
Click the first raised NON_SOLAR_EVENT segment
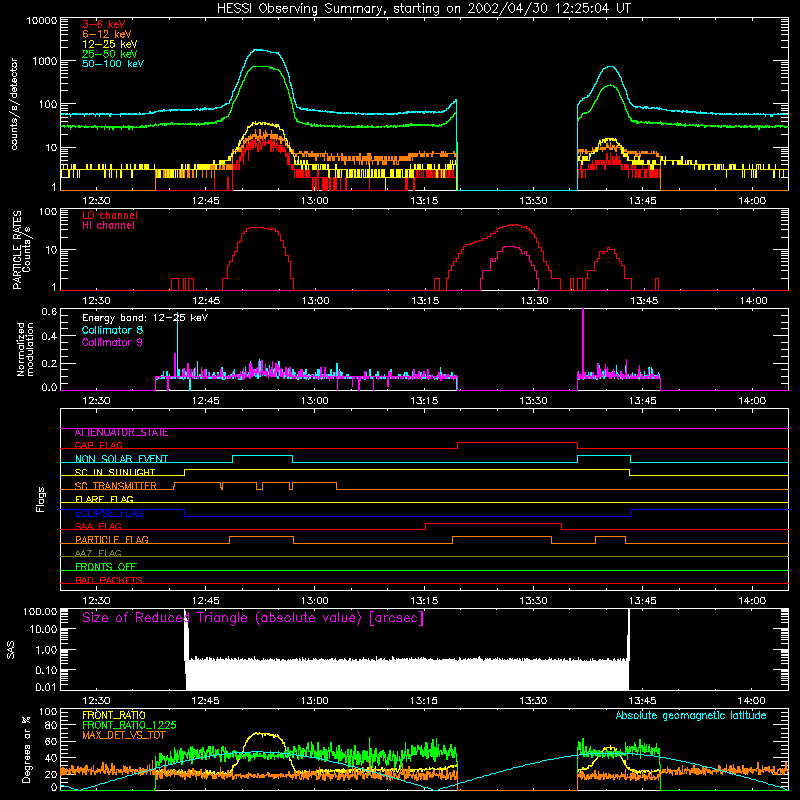[x=262, y=456]
